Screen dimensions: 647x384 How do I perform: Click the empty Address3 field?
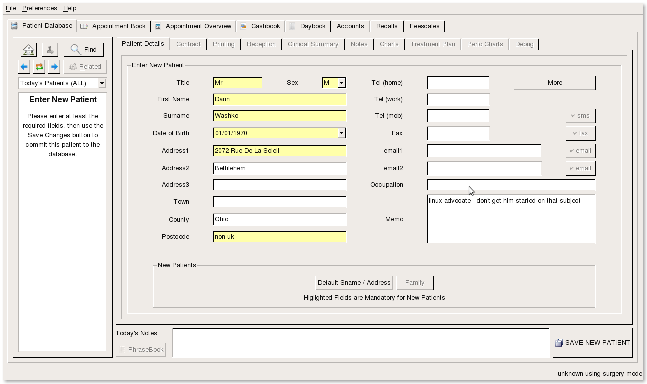coord(279,185)
